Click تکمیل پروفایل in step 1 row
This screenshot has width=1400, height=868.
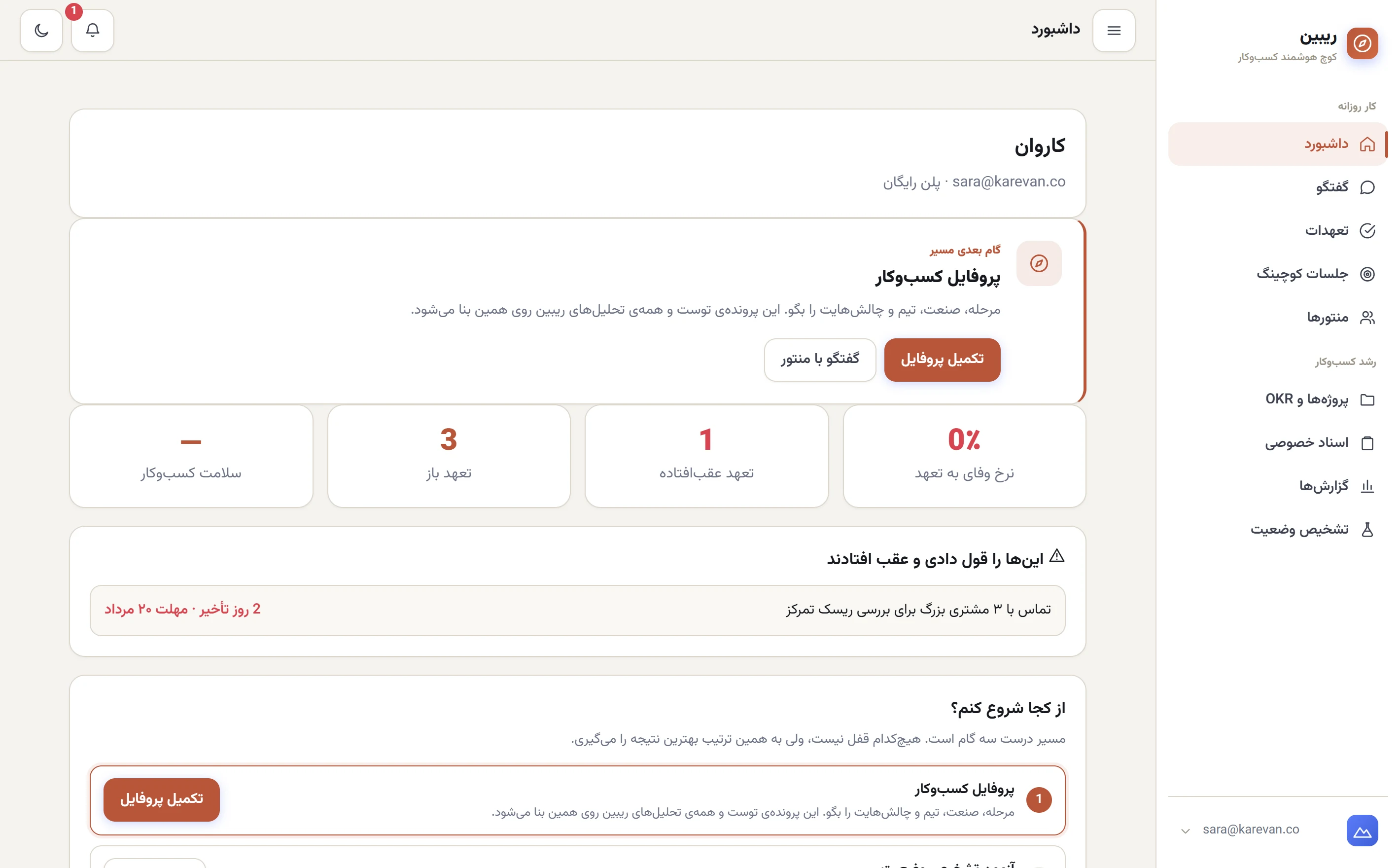(x=161, y=799)
